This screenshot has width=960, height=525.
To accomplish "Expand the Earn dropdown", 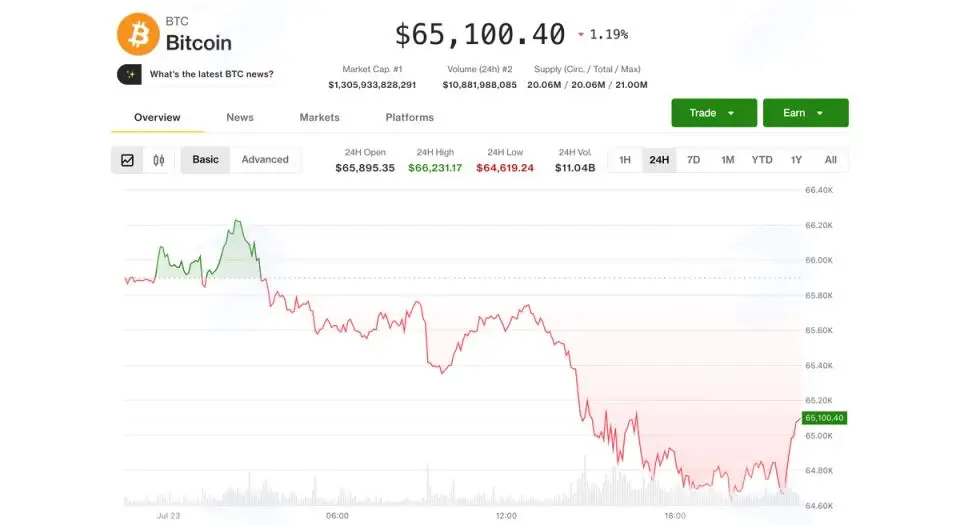I will coord(805,113).
